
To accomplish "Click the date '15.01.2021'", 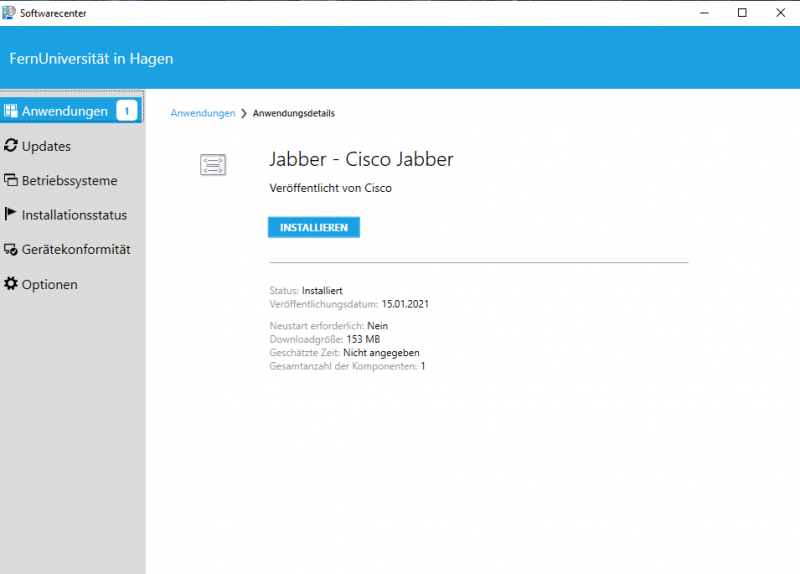I will point(405,304).
